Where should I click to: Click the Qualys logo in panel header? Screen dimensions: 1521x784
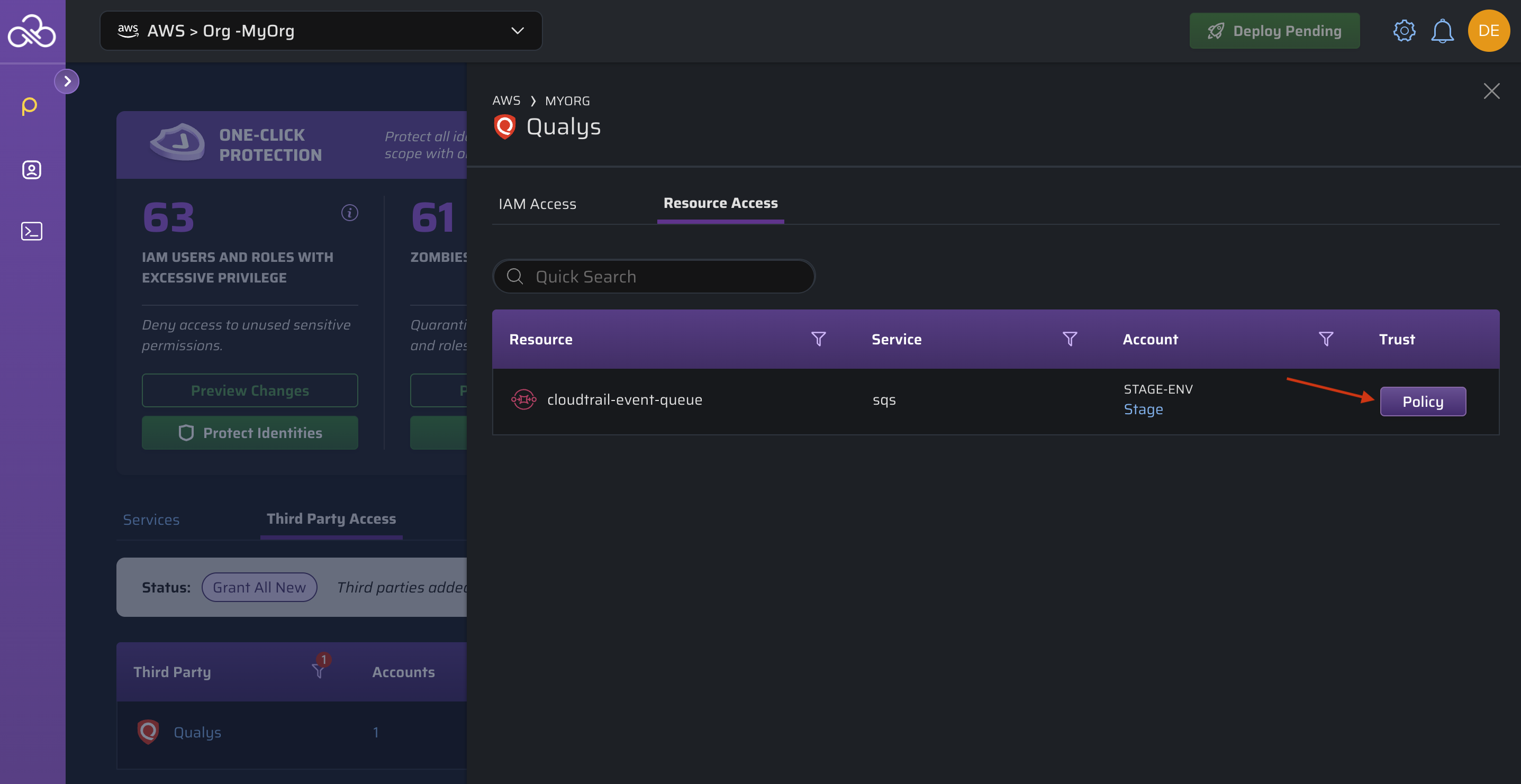505,127
